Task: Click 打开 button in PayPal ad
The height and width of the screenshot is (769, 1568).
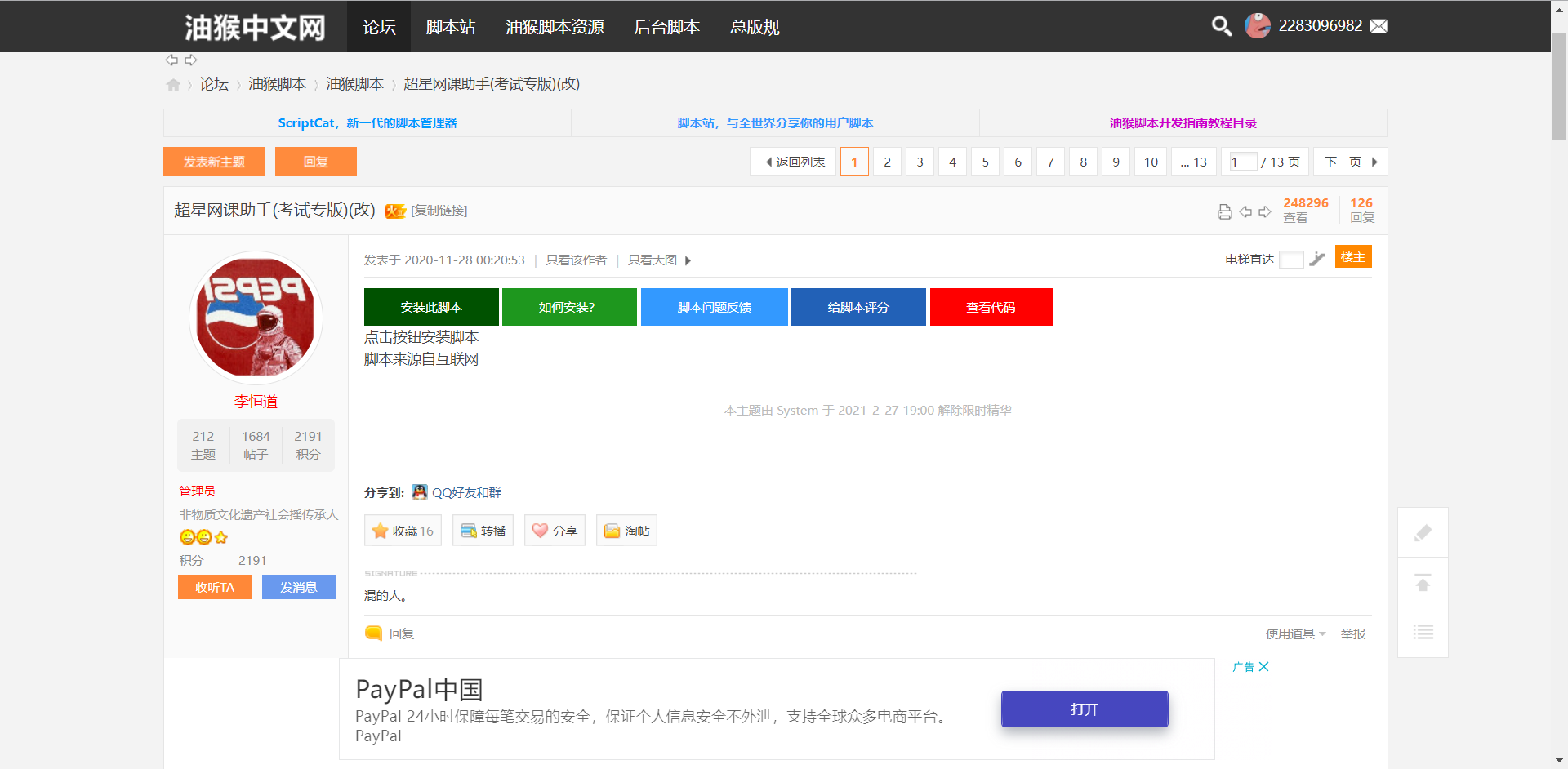Action: (x=1085, y=709)
